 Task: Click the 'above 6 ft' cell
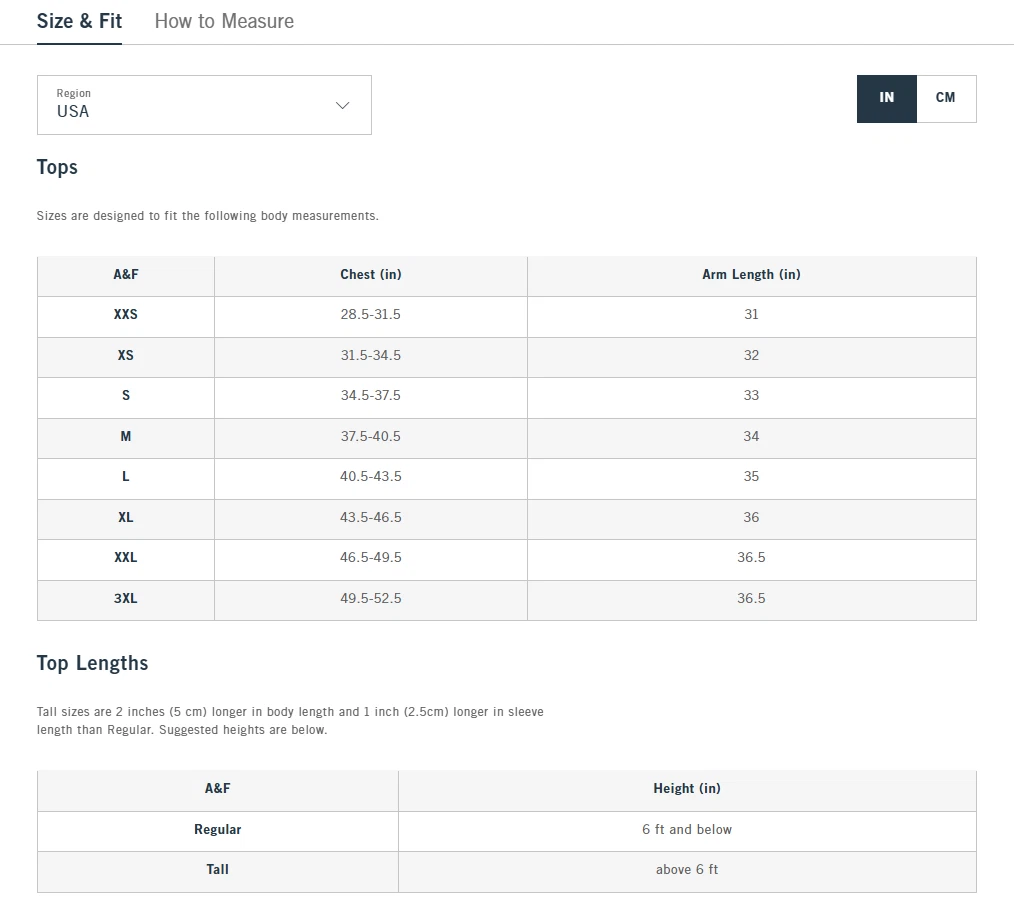point(687,870)
